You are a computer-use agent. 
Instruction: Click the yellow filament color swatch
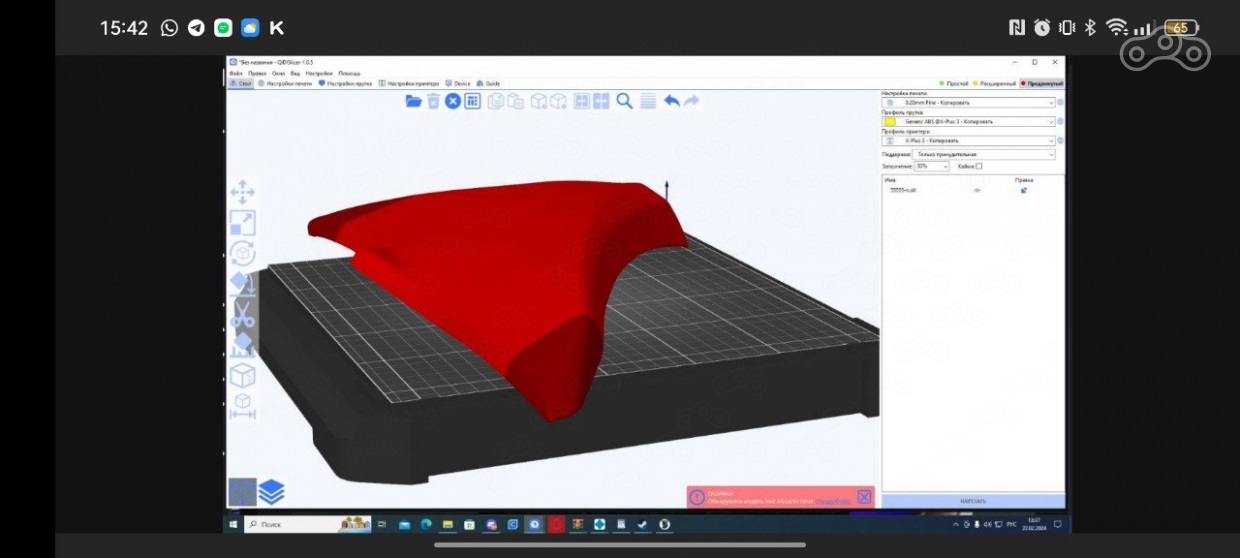(x=890, y=122)
